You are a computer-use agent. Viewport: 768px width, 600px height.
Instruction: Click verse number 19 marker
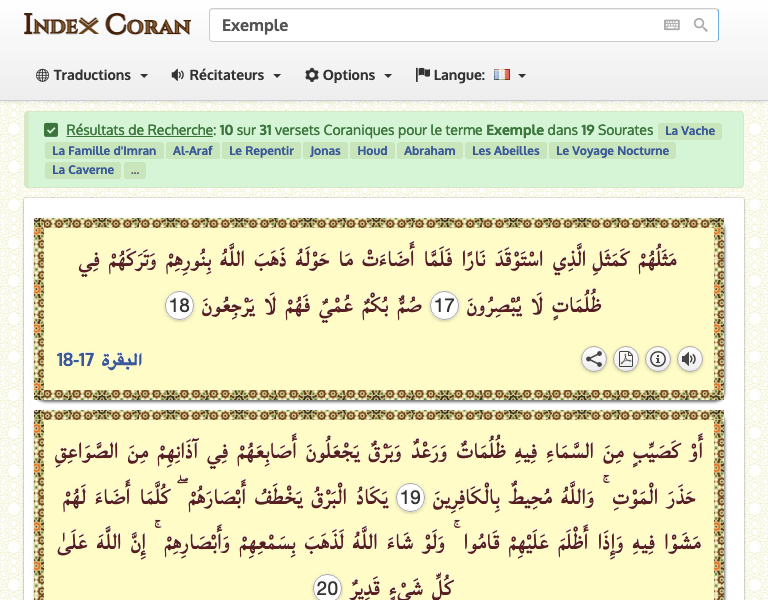tap(410, 497)
